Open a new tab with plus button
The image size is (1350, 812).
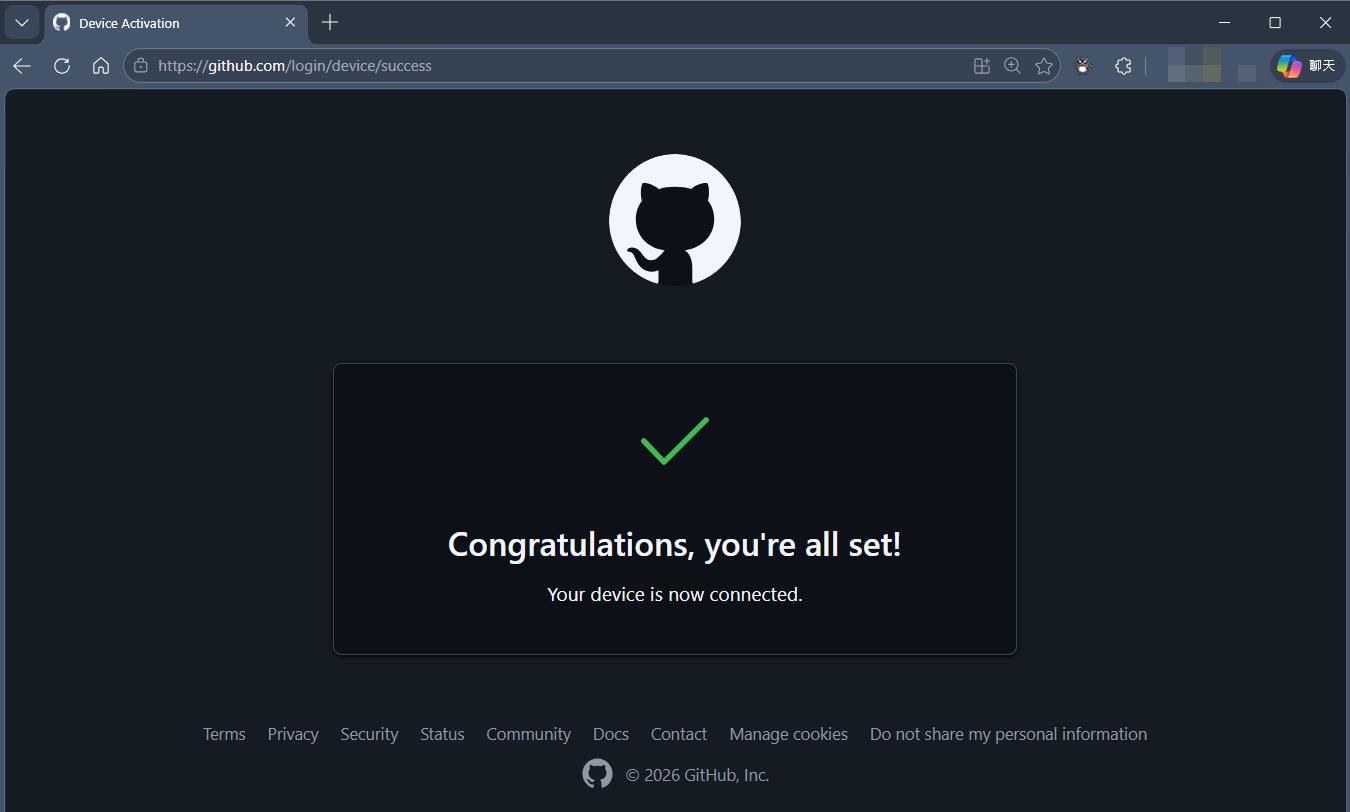pos(330,22)
